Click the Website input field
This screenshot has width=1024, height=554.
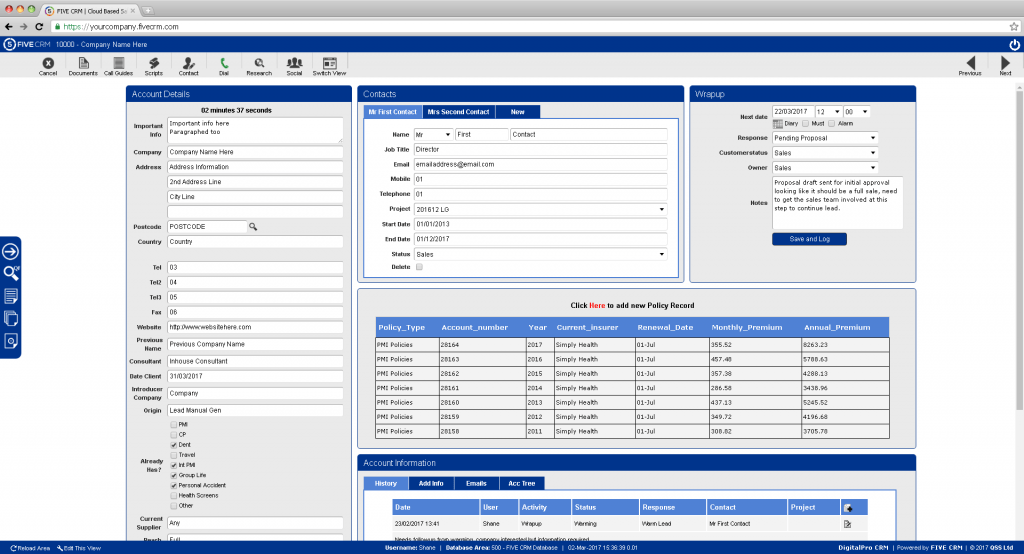255,327
